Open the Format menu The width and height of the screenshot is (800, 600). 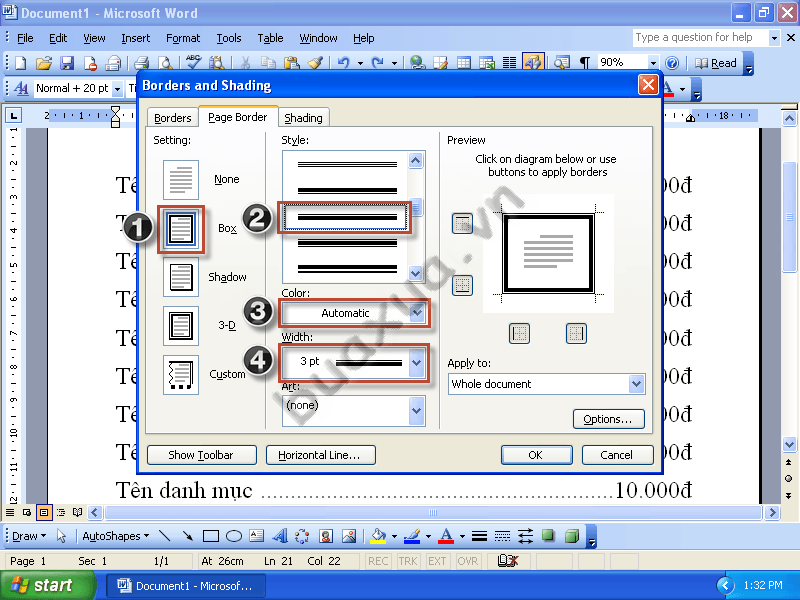point(183,38)
